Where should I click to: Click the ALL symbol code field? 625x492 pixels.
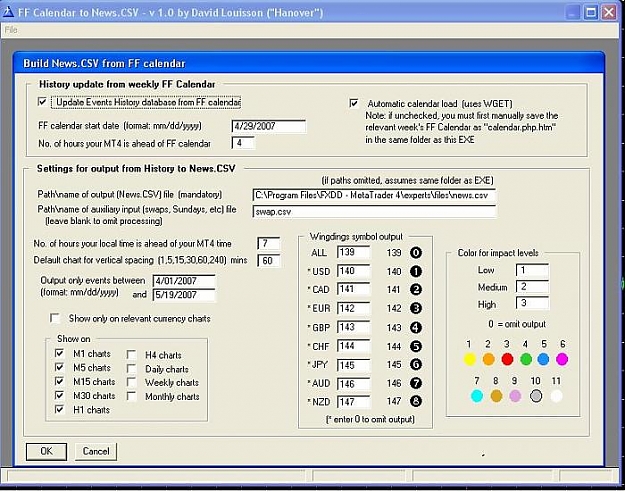(354, 252)
